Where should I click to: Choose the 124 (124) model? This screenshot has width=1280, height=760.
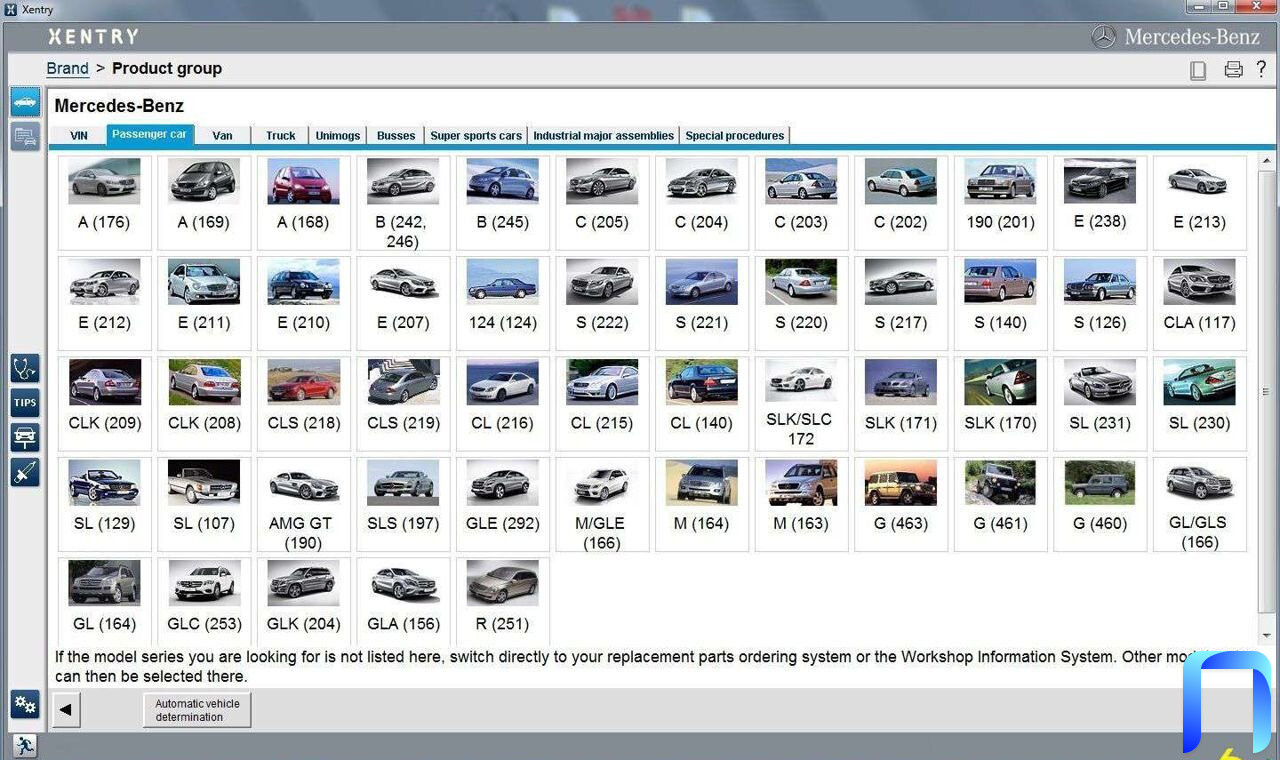pos(502,303)
